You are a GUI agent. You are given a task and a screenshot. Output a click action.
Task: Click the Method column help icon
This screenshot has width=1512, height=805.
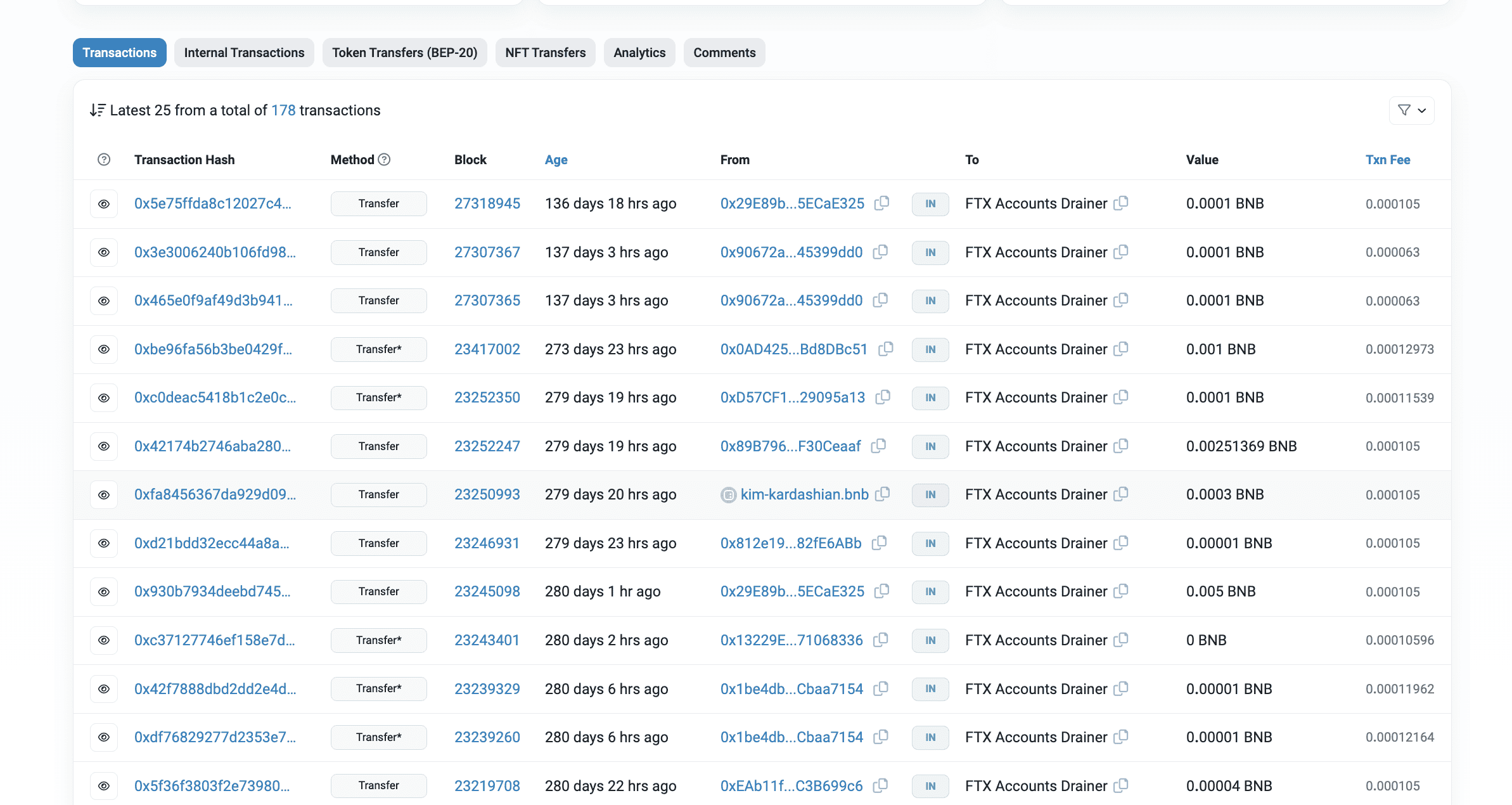click(x=384, y=160)
